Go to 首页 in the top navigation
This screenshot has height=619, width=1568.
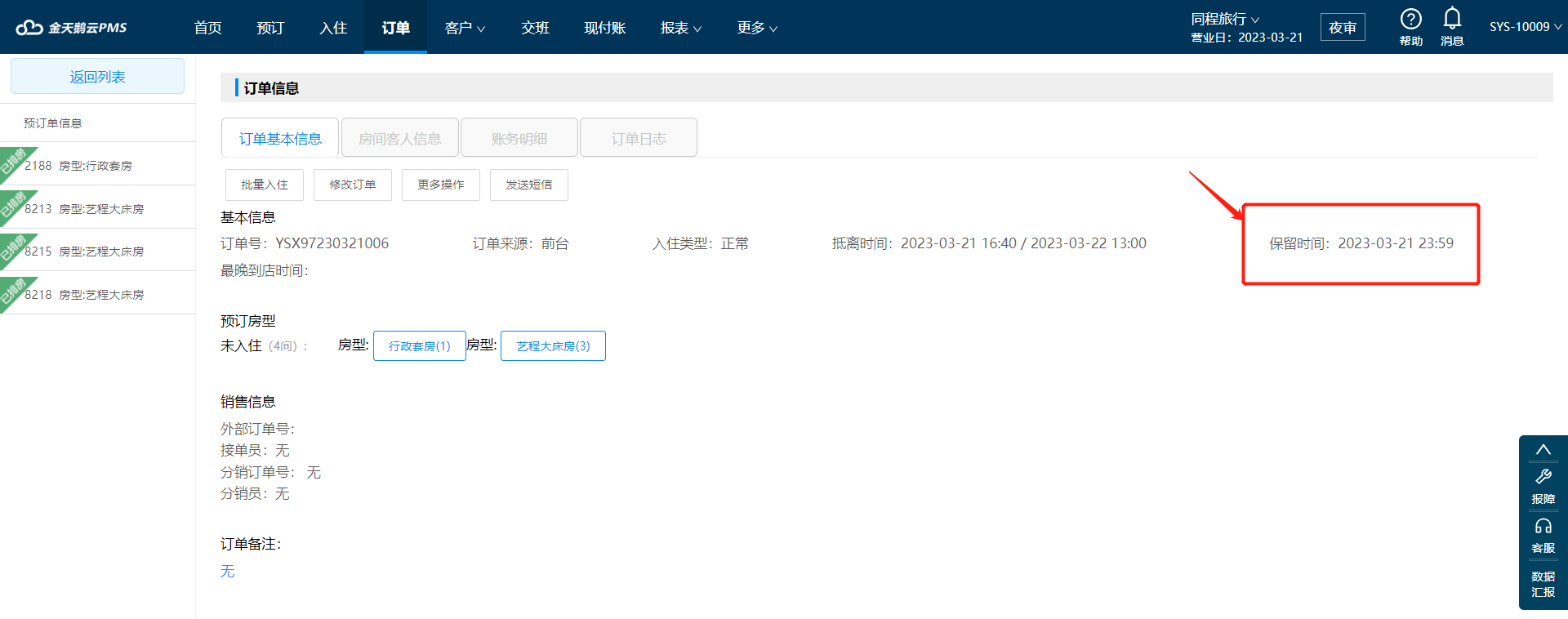207,28
